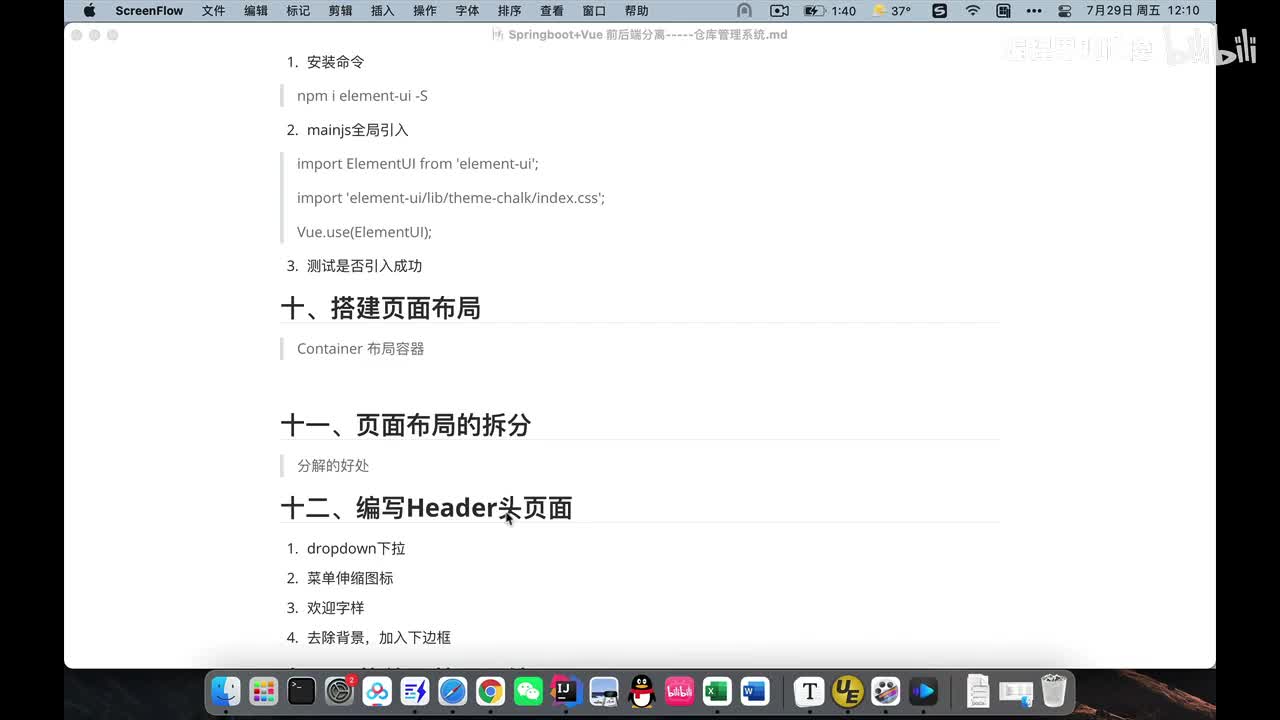Open the 编辑 menu
Screen dimensions: 1280x720
[x=256, y=11]
